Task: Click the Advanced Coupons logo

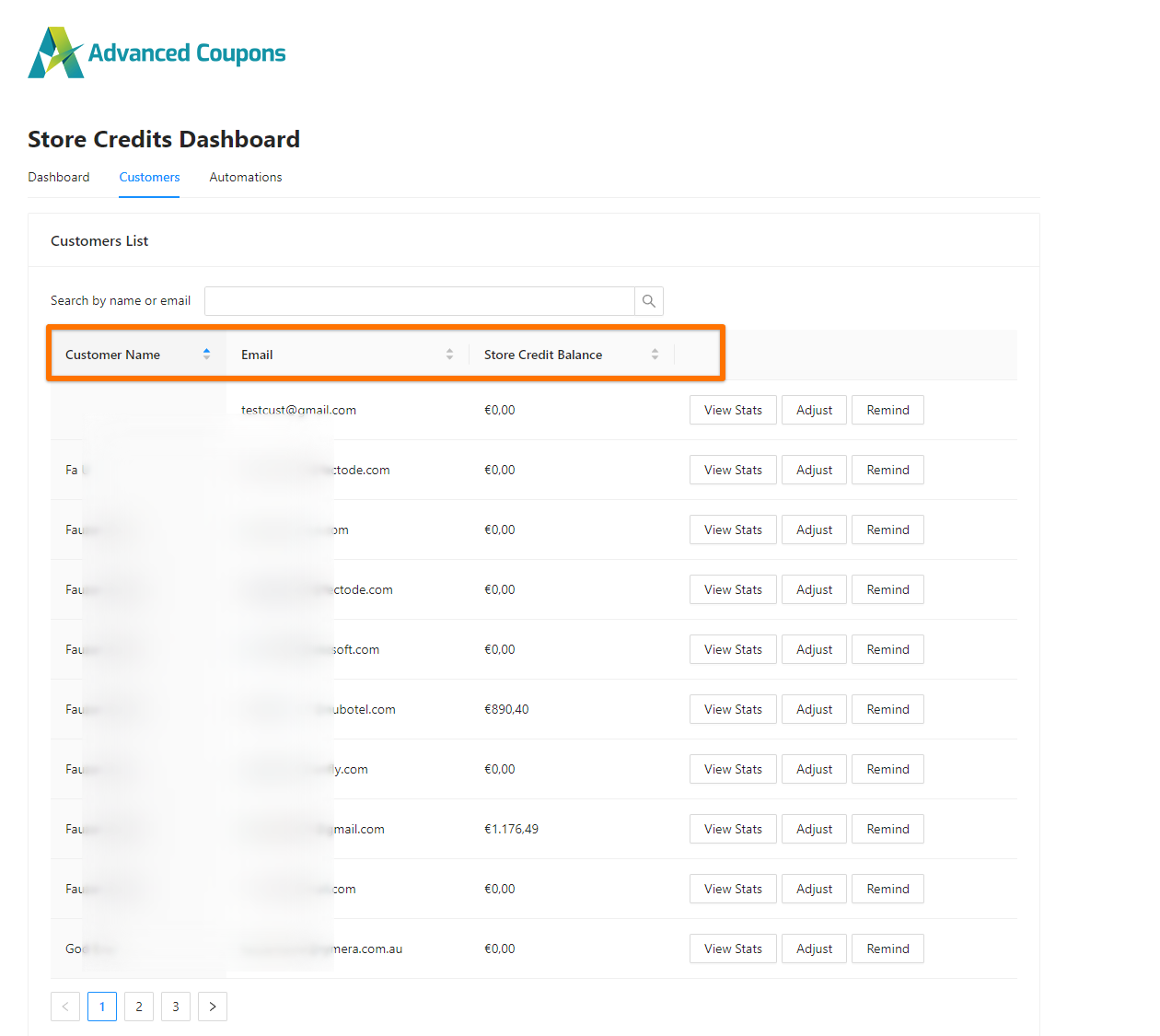Action: point(156,52)
